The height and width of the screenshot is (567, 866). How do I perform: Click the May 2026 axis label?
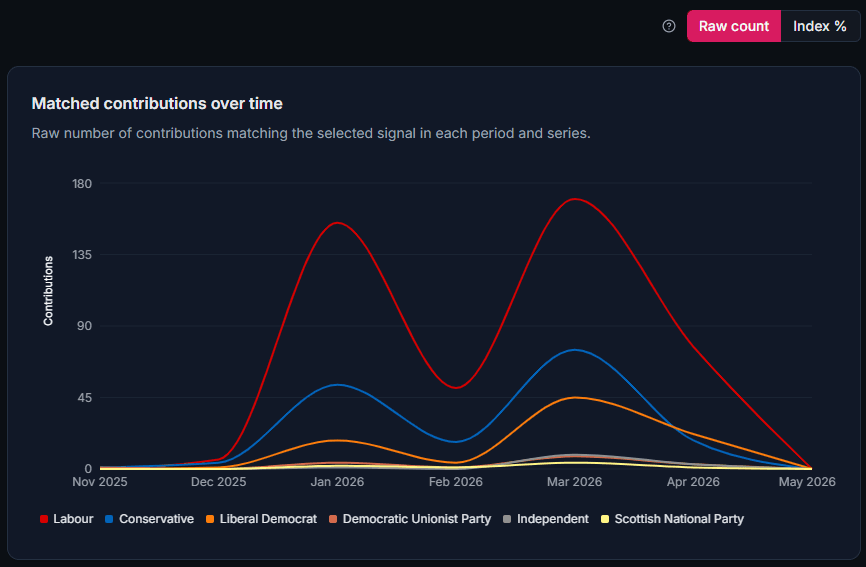[807, 482]
